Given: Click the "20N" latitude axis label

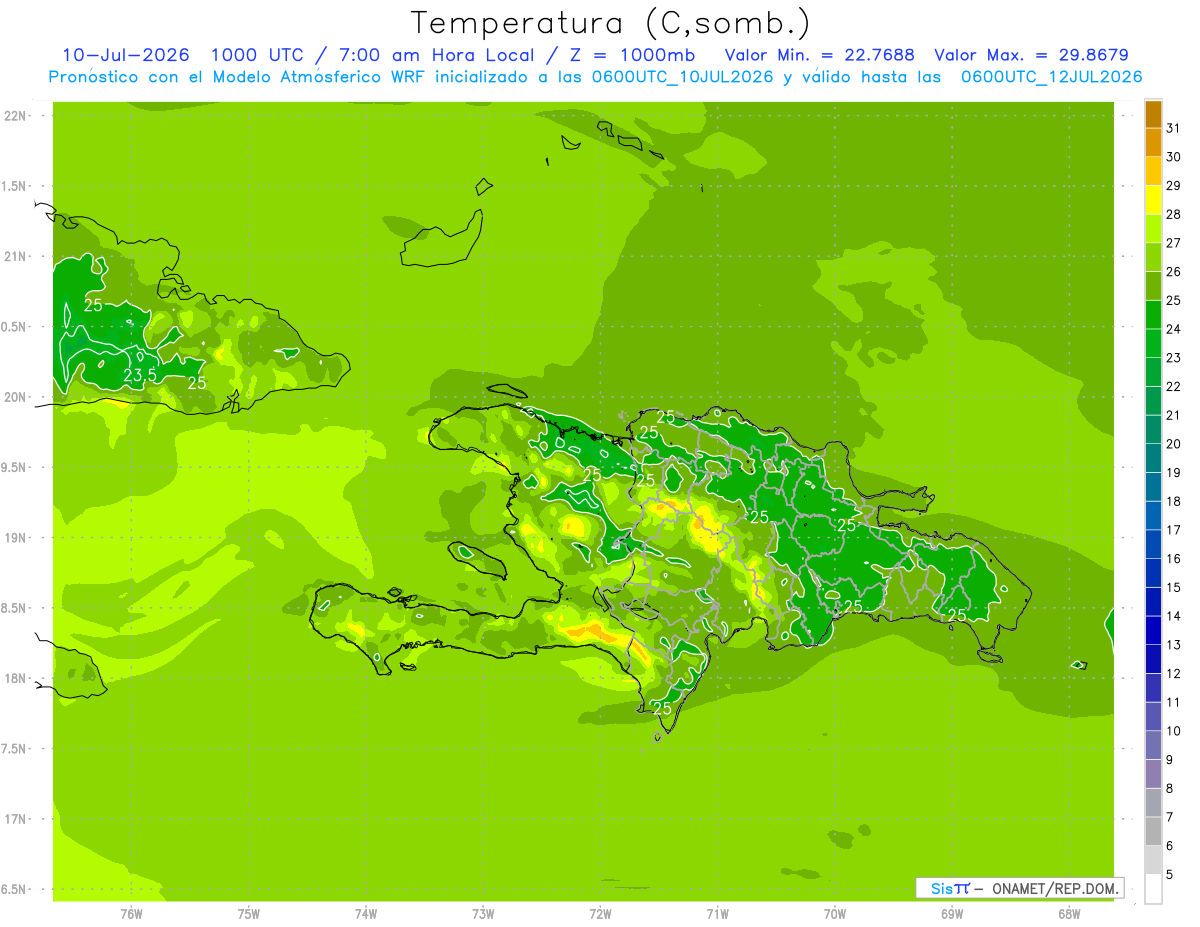Looking at the screenshot, I should pyautogui.click(x=15, y=397).
